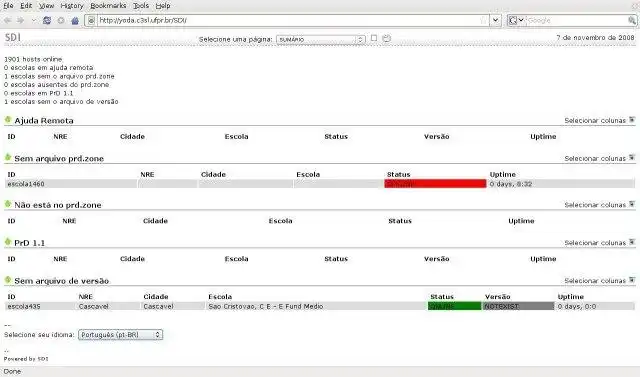Click the magnifier icon in the search box
Viewport: 640px width, 377px height.
pyautogui.click(x=632, y=20)
